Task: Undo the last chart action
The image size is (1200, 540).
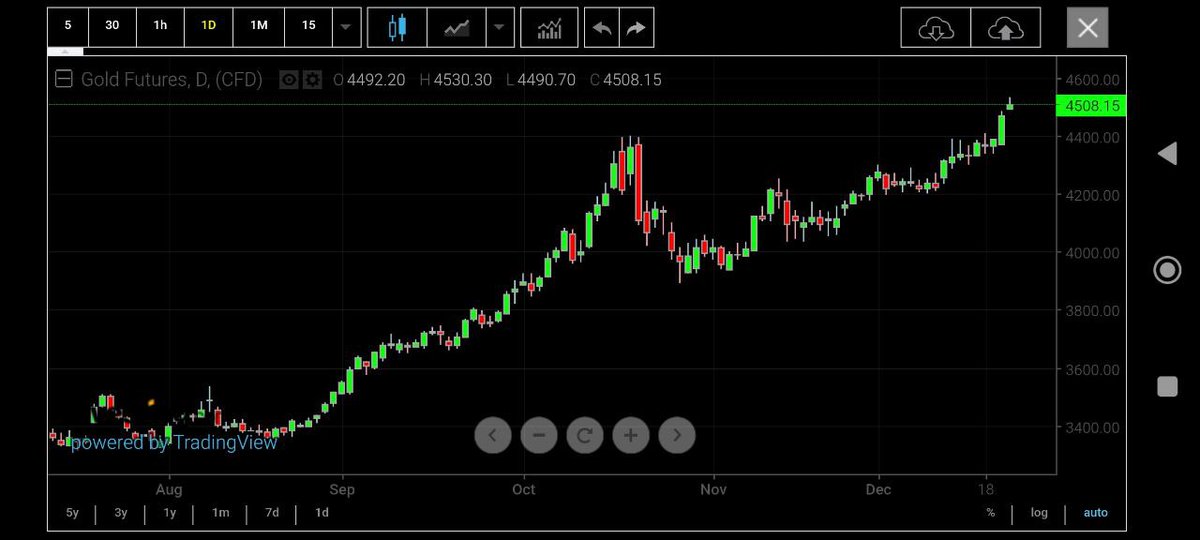Action: [601, 28]
